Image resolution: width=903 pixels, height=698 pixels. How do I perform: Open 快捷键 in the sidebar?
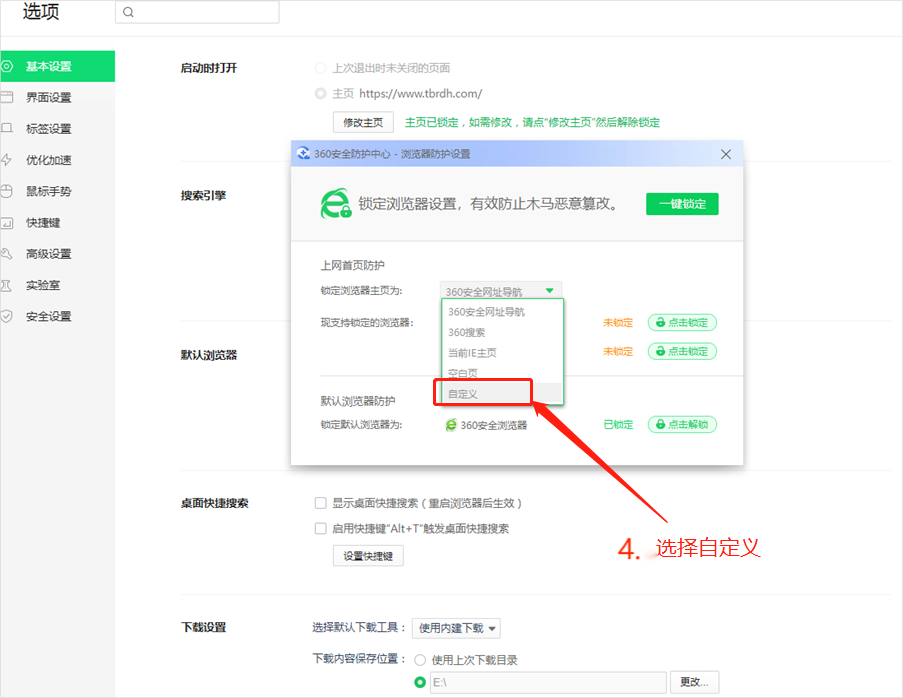click(x=57, y=222)
